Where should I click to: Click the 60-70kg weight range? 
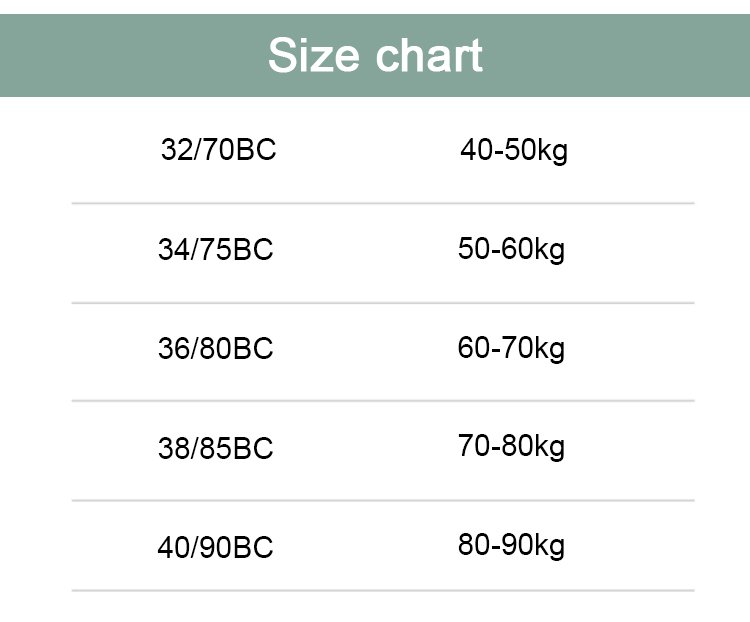tap(511, 348)
